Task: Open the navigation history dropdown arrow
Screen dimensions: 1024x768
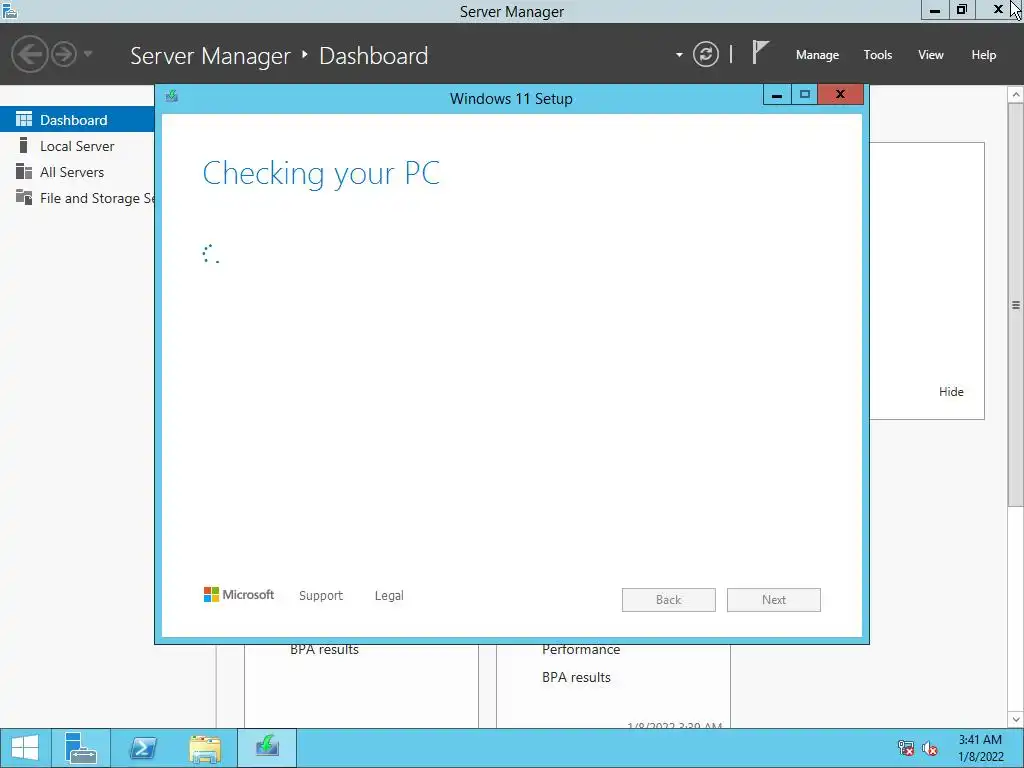Action: (88, 54)
